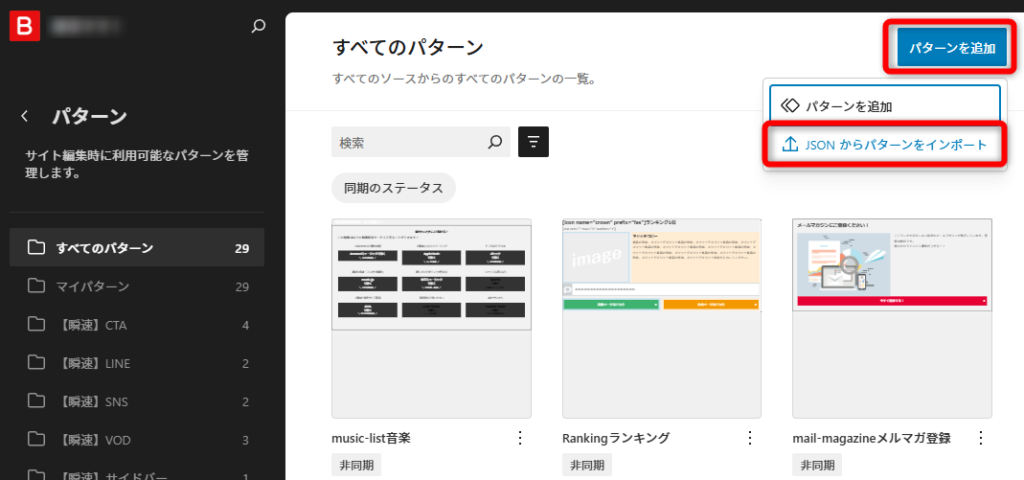1024x480 pixels.
Task: Open the music-list音楽 pattern thumbnail
Action: [431, 318]
